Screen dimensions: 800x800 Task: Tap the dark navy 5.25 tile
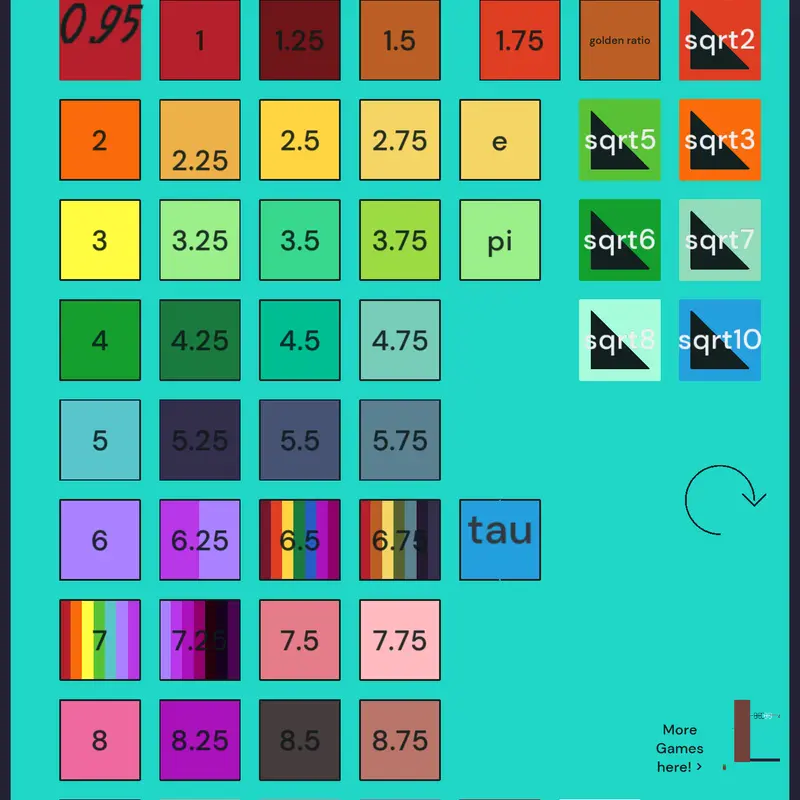click(x=200, y=440)
